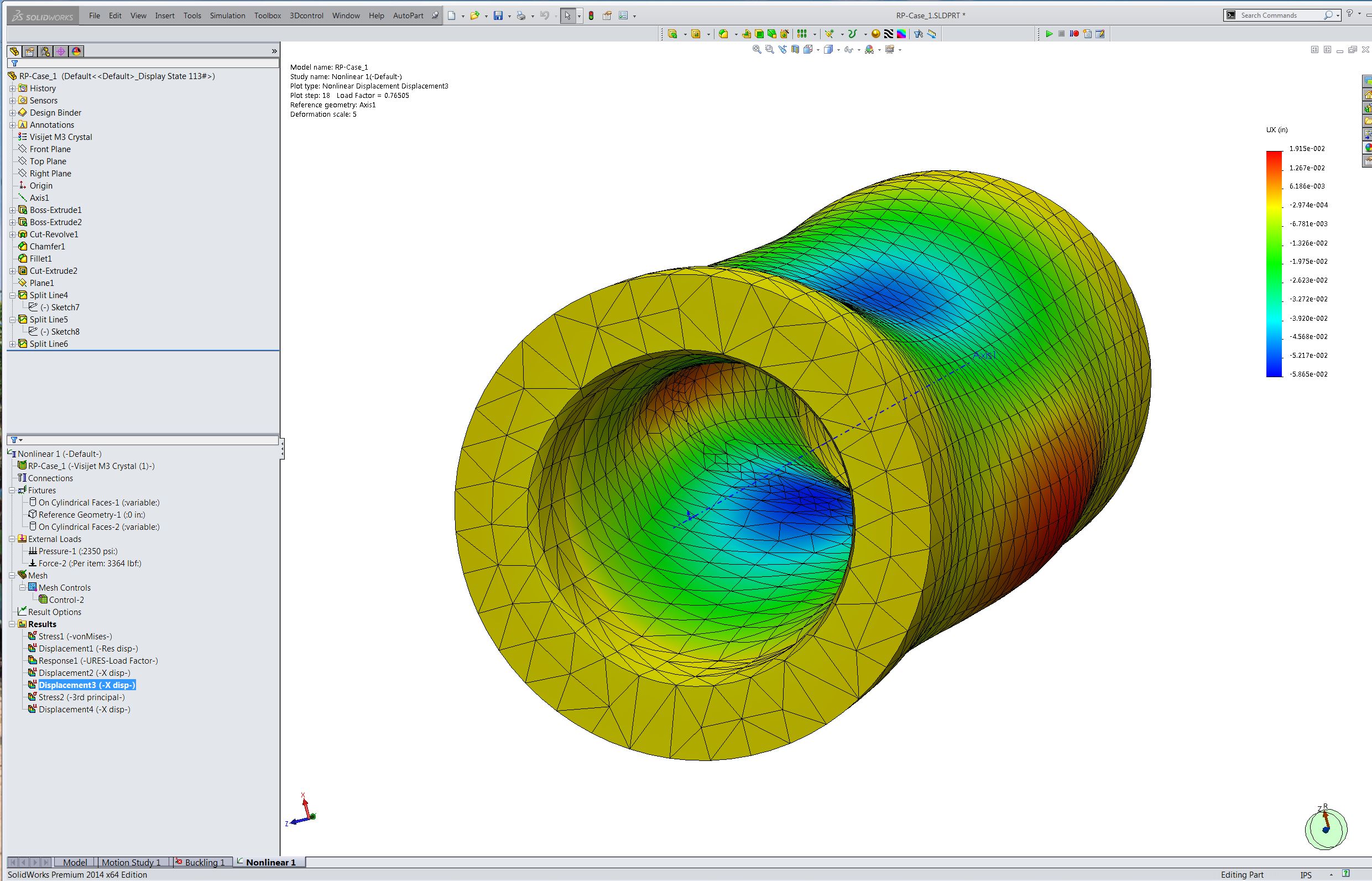Click the Previous View icon
Screen dimensions: 1372x881
tap(782, 50)
